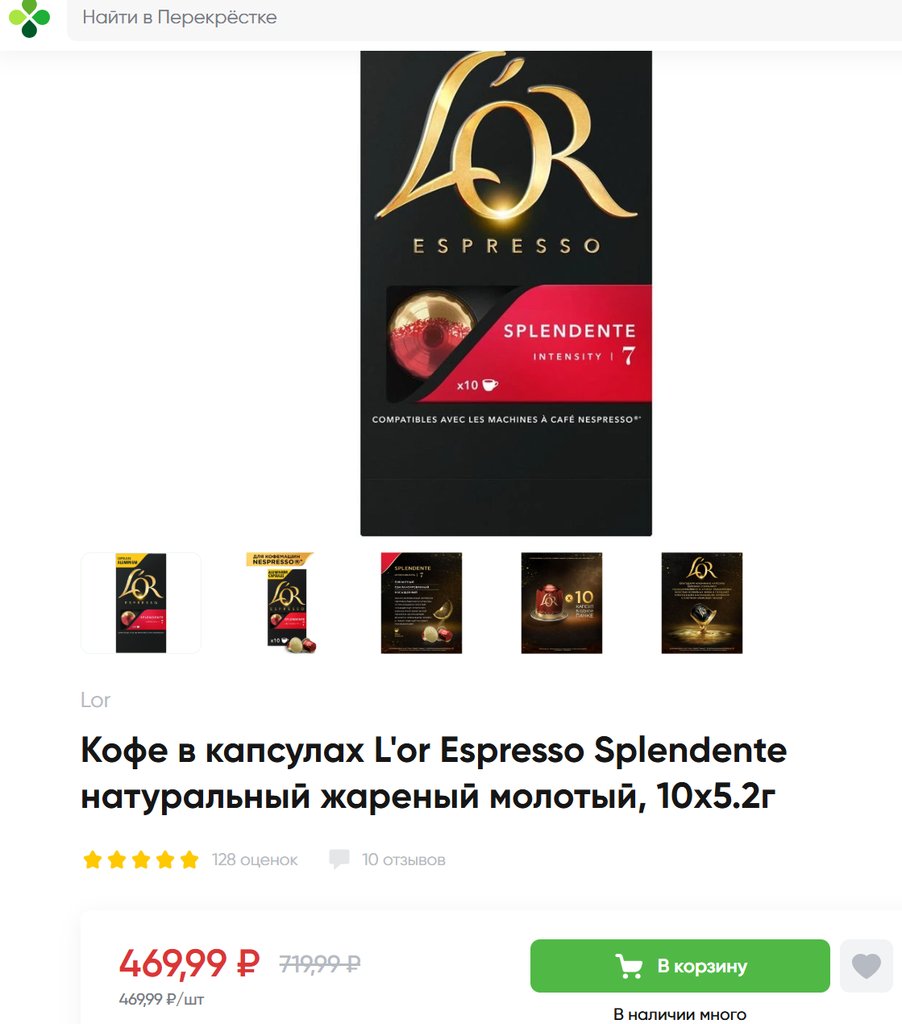This screenshot has width=902, height=1024.
Task: Toggle the heart favorite button
Action: [866, 966]
